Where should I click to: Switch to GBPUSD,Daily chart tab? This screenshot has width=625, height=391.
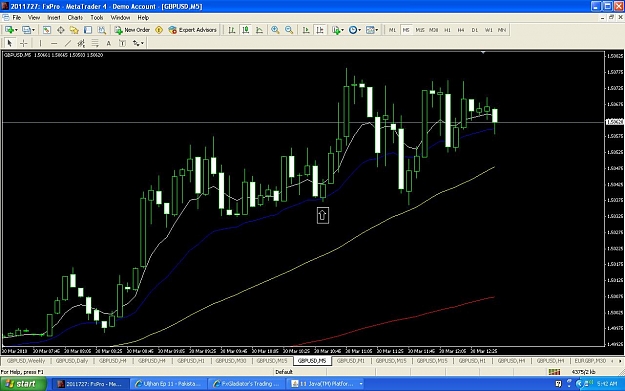72,361
